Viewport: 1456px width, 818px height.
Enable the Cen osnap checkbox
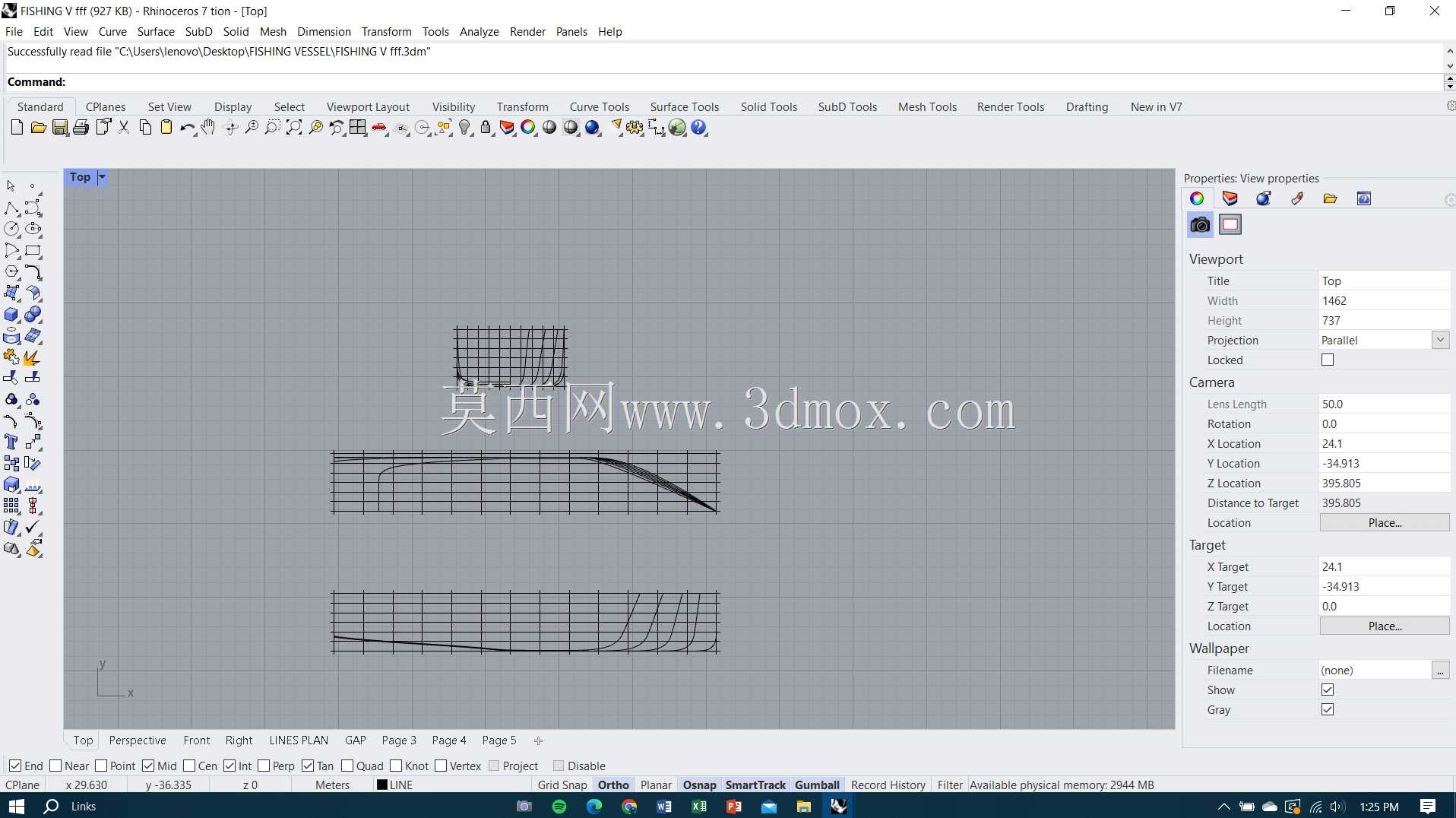189,766
